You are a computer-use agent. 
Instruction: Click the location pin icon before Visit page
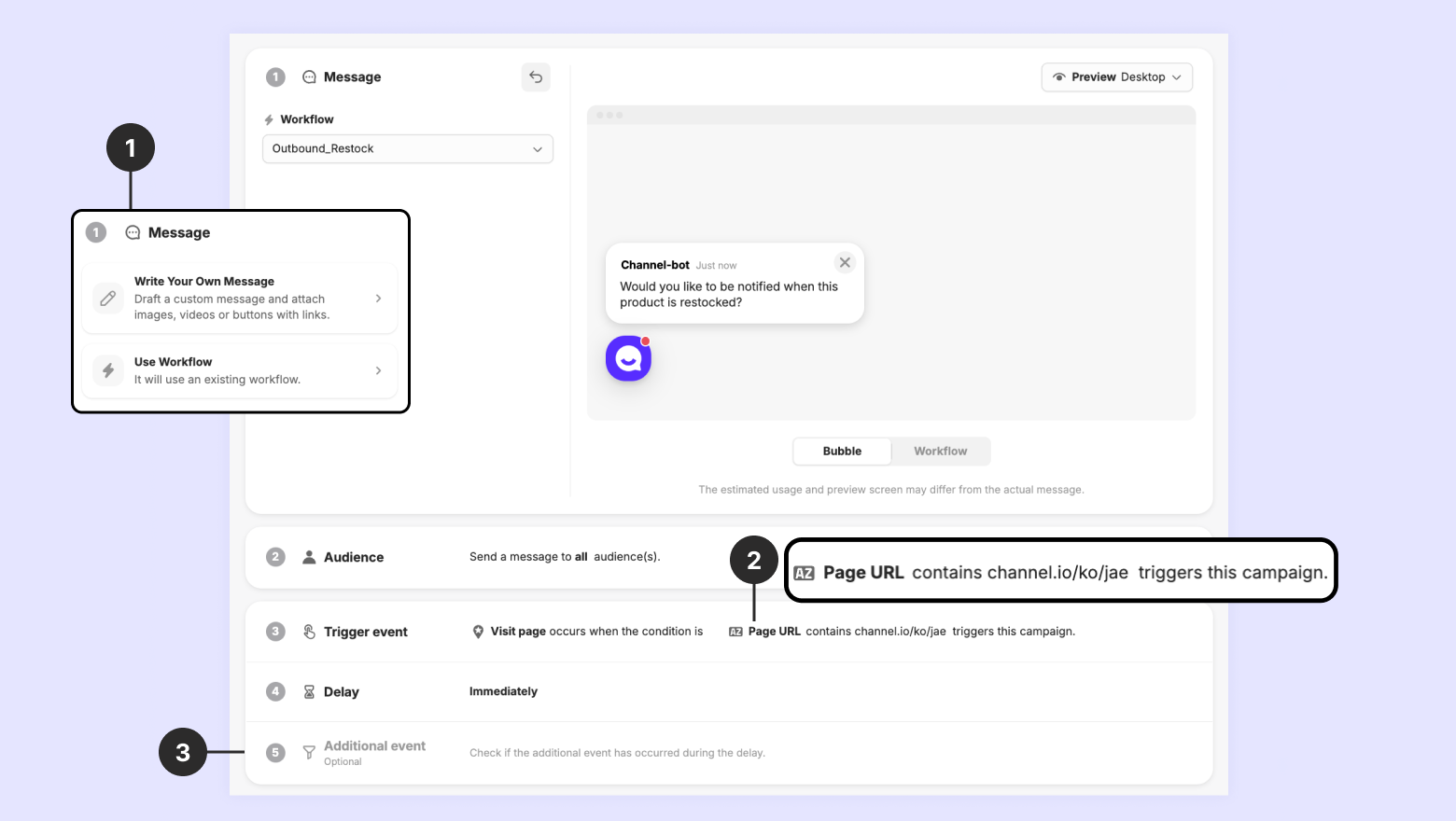(x=478, y=632)
